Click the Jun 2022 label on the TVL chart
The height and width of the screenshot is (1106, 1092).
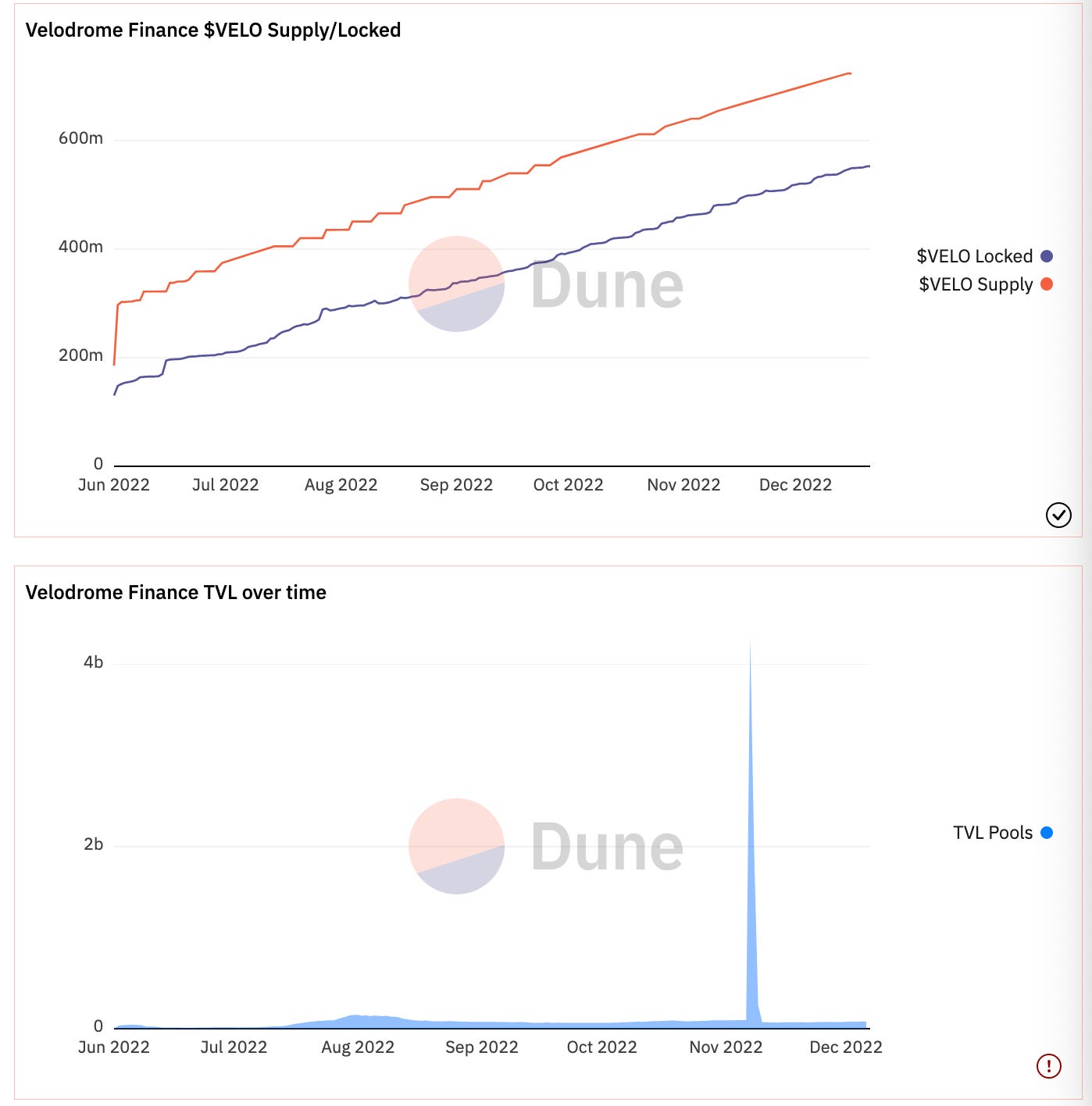[114, 1047]
